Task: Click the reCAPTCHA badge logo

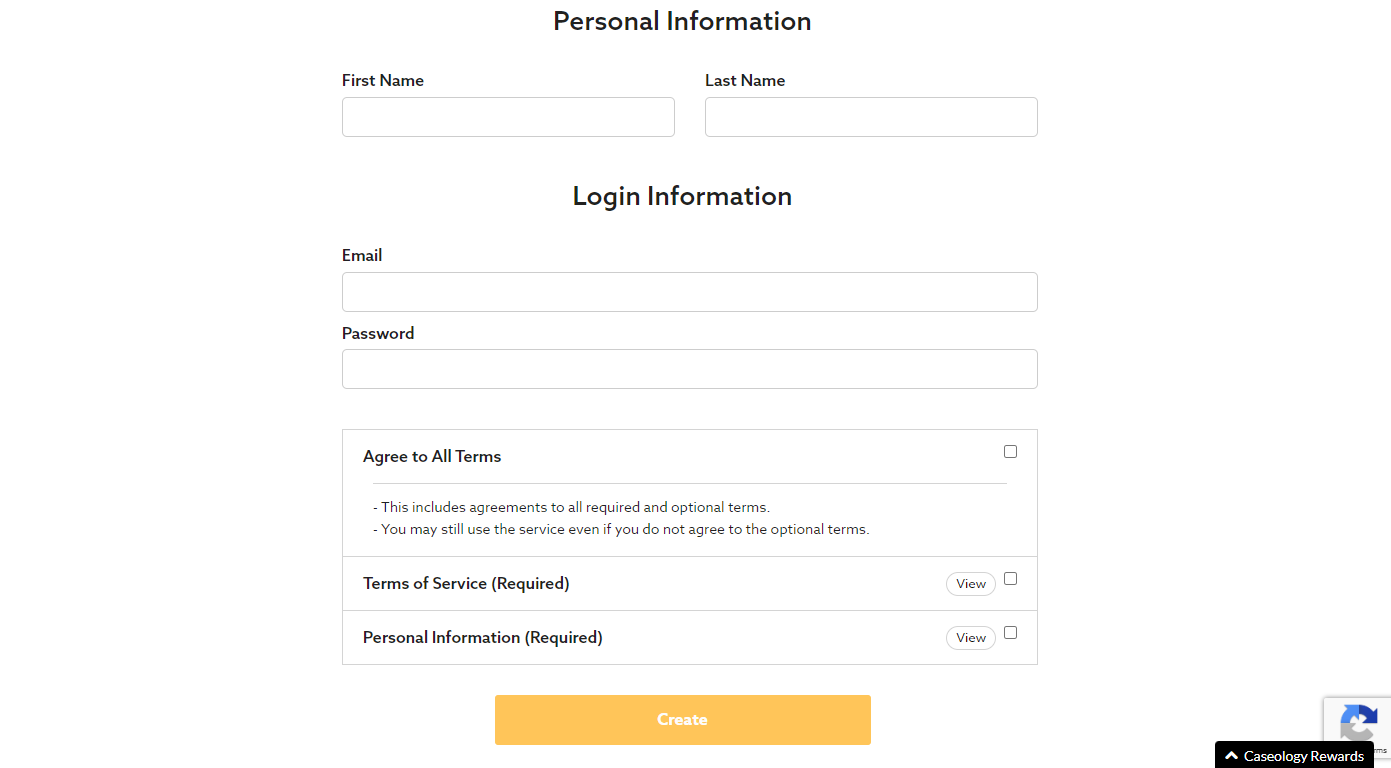Action: point(1359,723)
